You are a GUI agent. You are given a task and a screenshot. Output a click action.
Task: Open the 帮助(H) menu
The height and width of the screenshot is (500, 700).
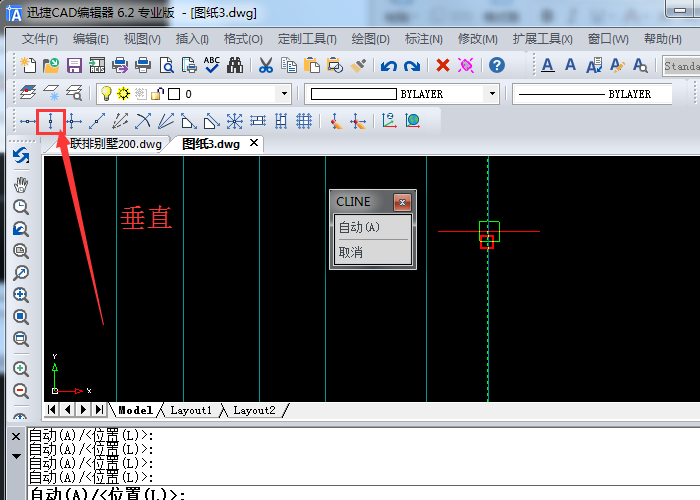[662, 39]
